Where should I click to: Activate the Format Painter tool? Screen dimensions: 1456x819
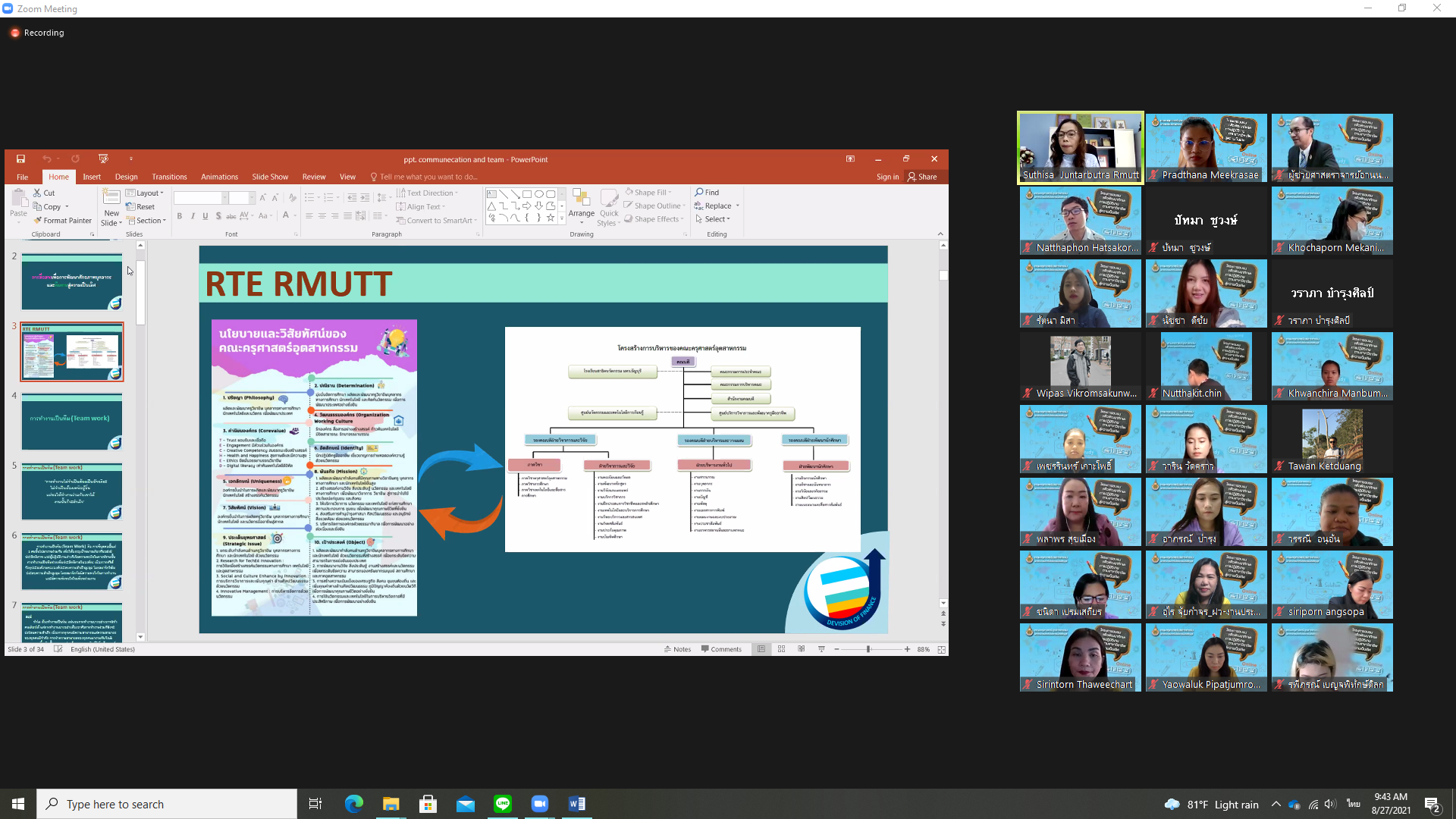62,221
